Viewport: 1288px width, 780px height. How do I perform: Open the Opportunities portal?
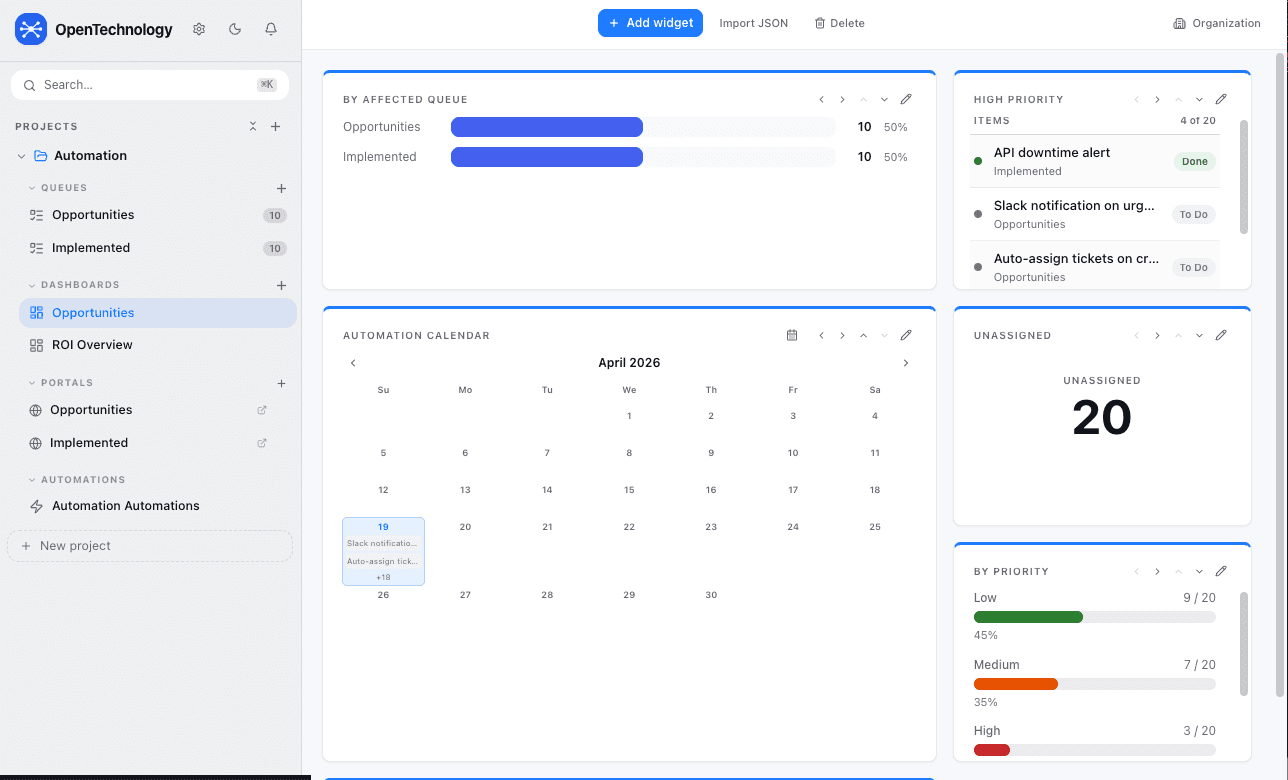[91, 410]
